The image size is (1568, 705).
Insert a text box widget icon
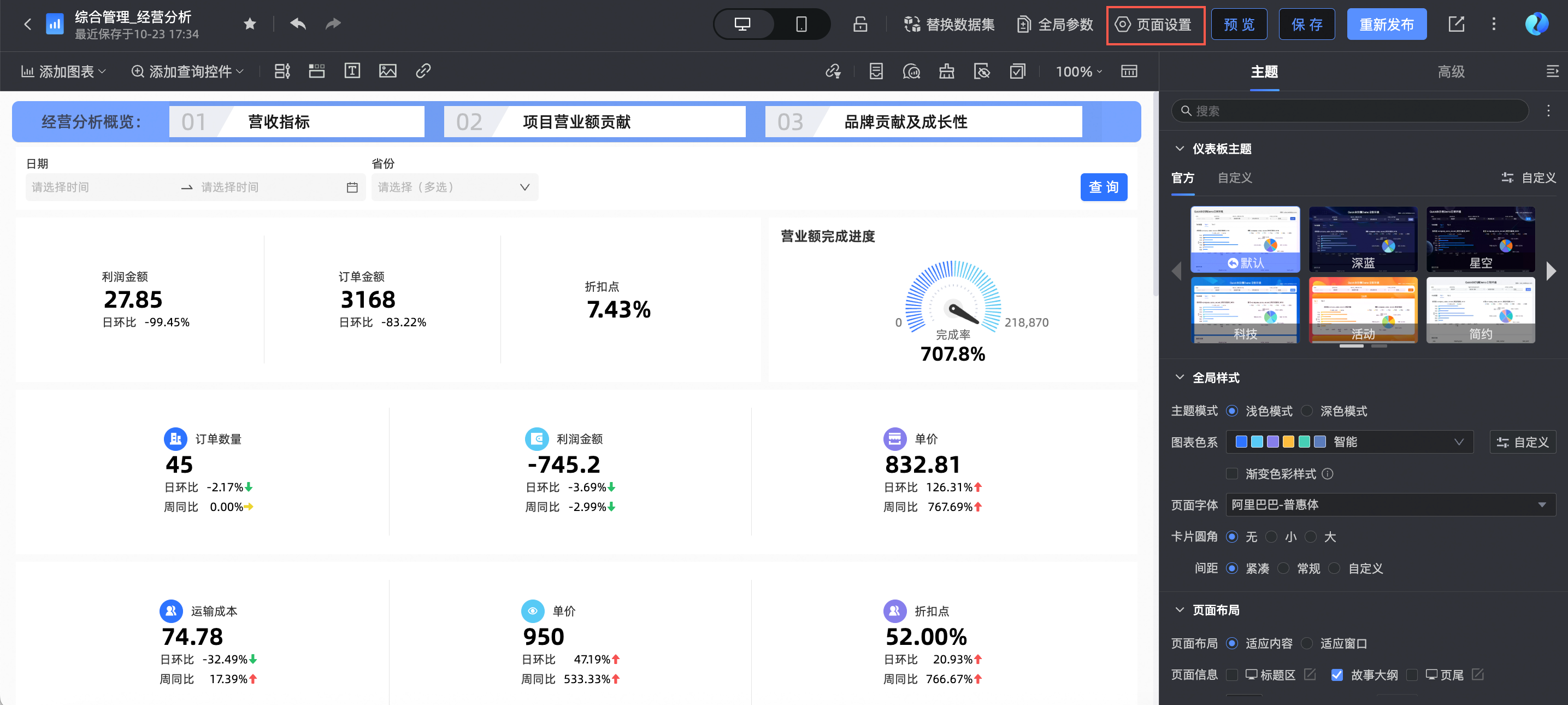(352, 71)
